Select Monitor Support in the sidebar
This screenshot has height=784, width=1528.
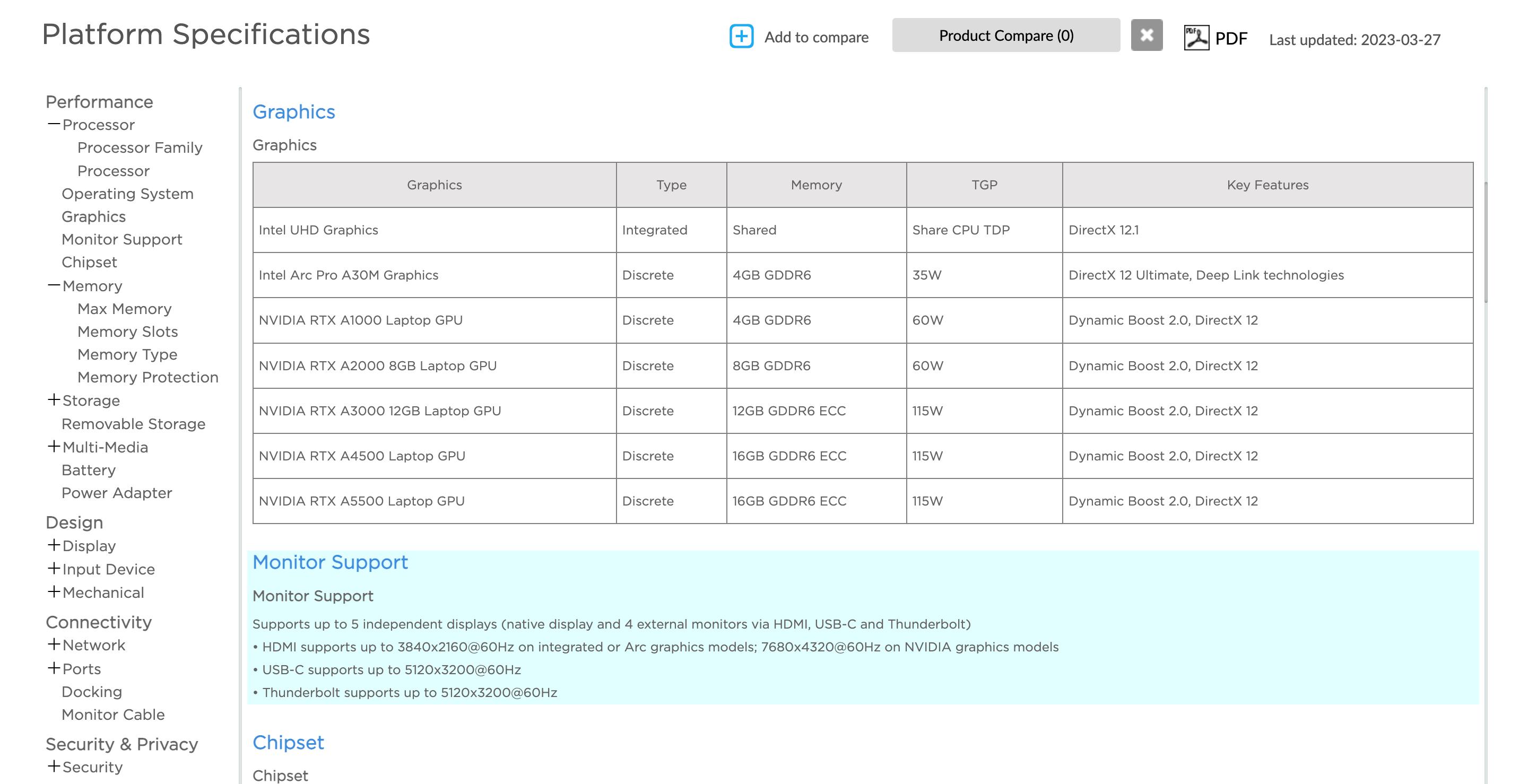click(121, 240)
